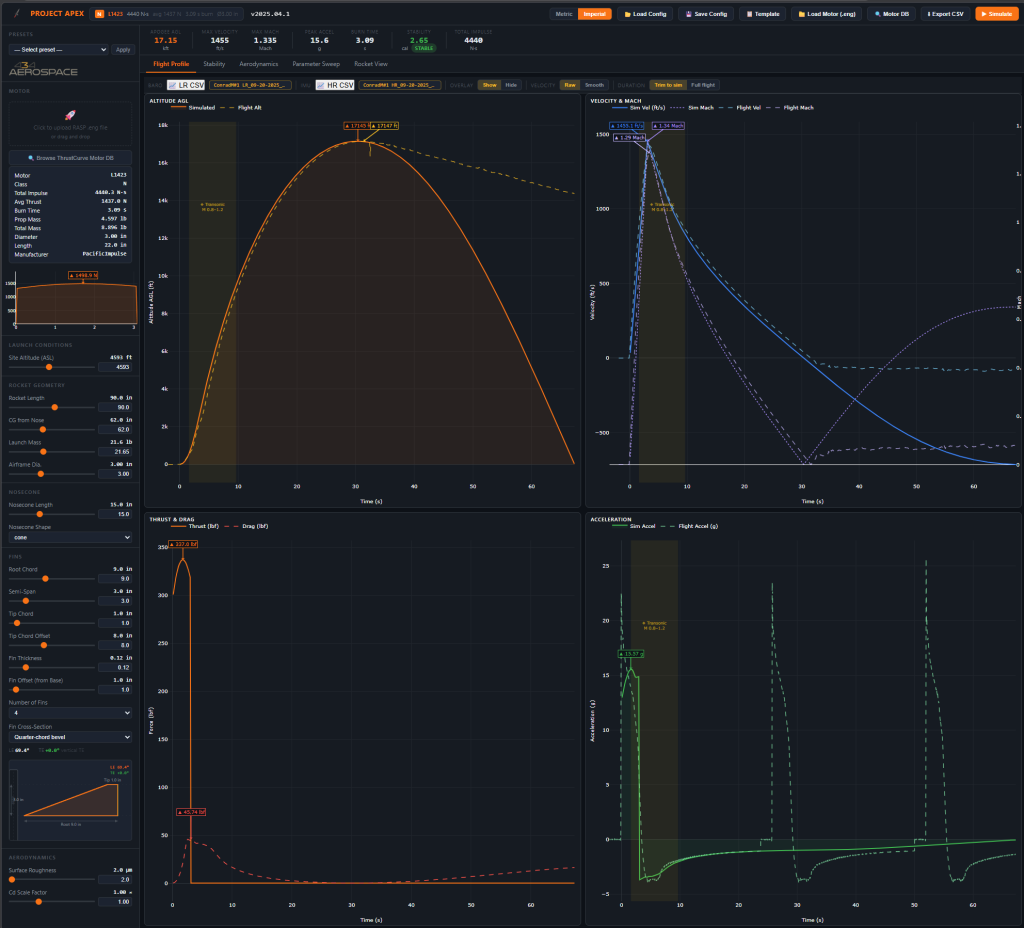Click the ConradM#1 HR IMU file chip

tap(400, 85)
